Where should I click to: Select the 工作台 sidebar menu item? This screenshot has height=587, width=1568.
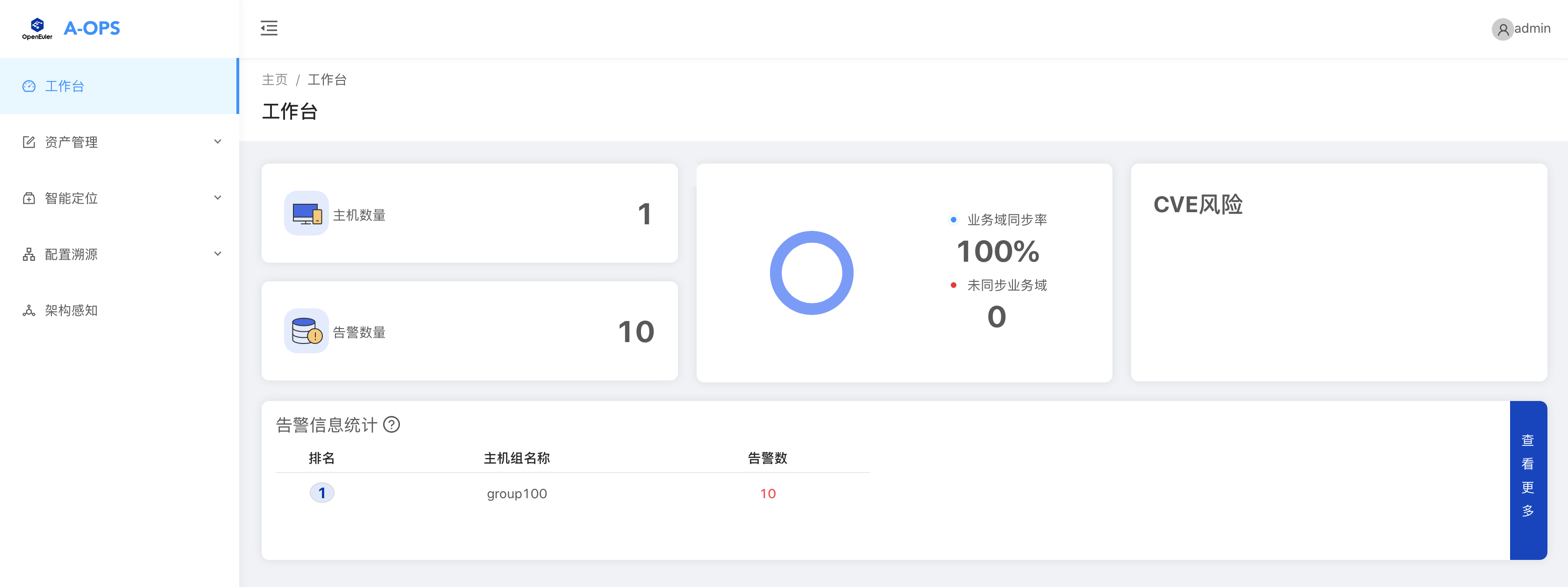click(x=64, y=86)
